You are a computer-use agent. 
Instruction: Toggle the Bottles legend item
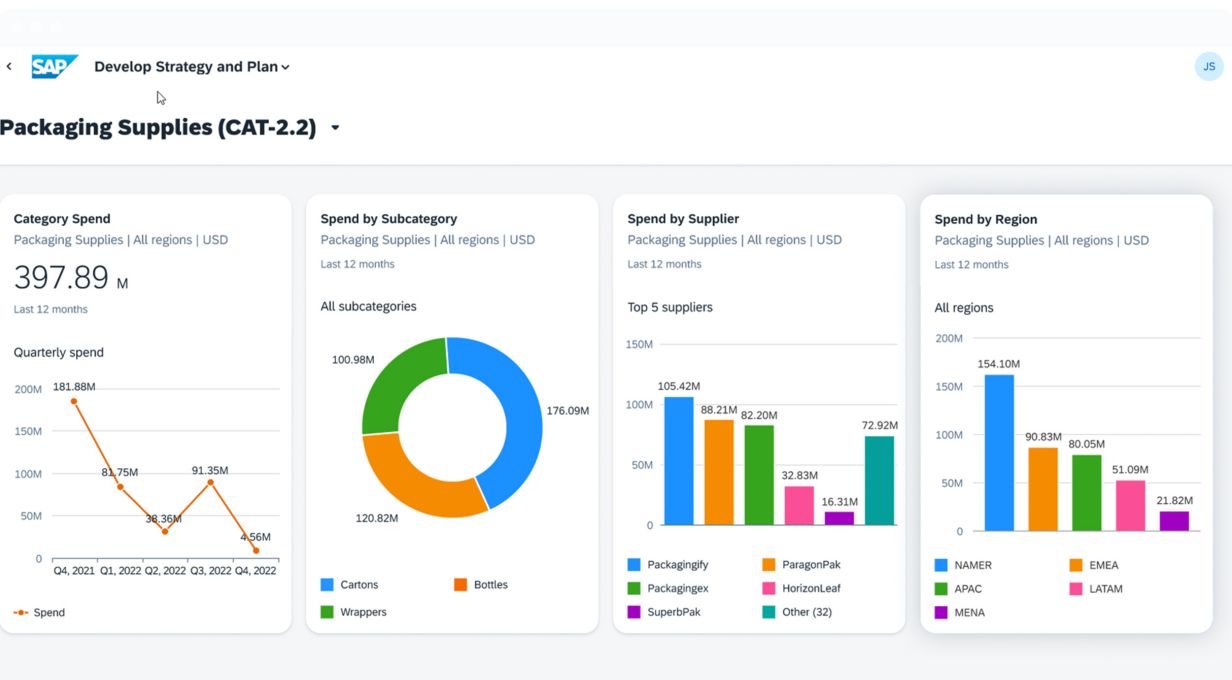[481, 585]
